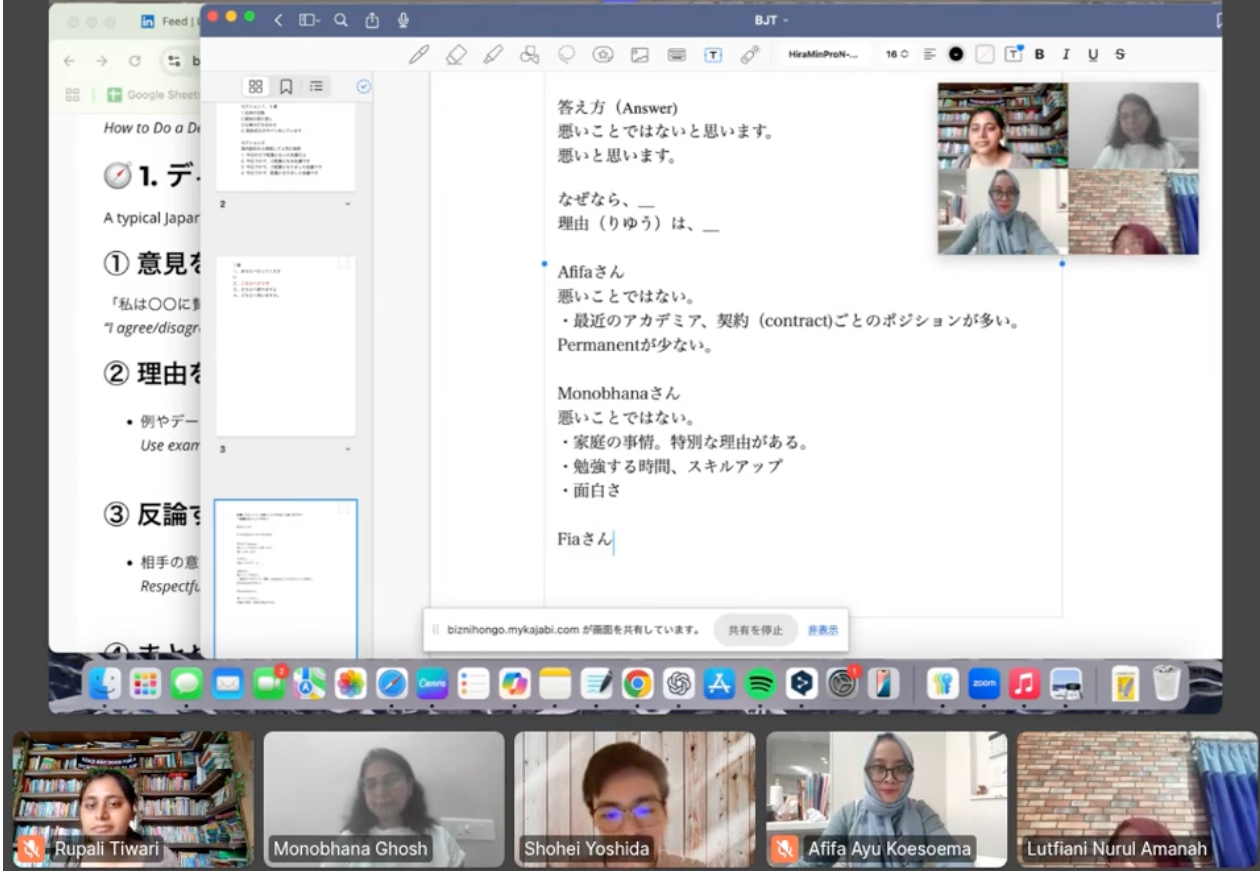Choose the Highlighter tool

click(492, 55)
